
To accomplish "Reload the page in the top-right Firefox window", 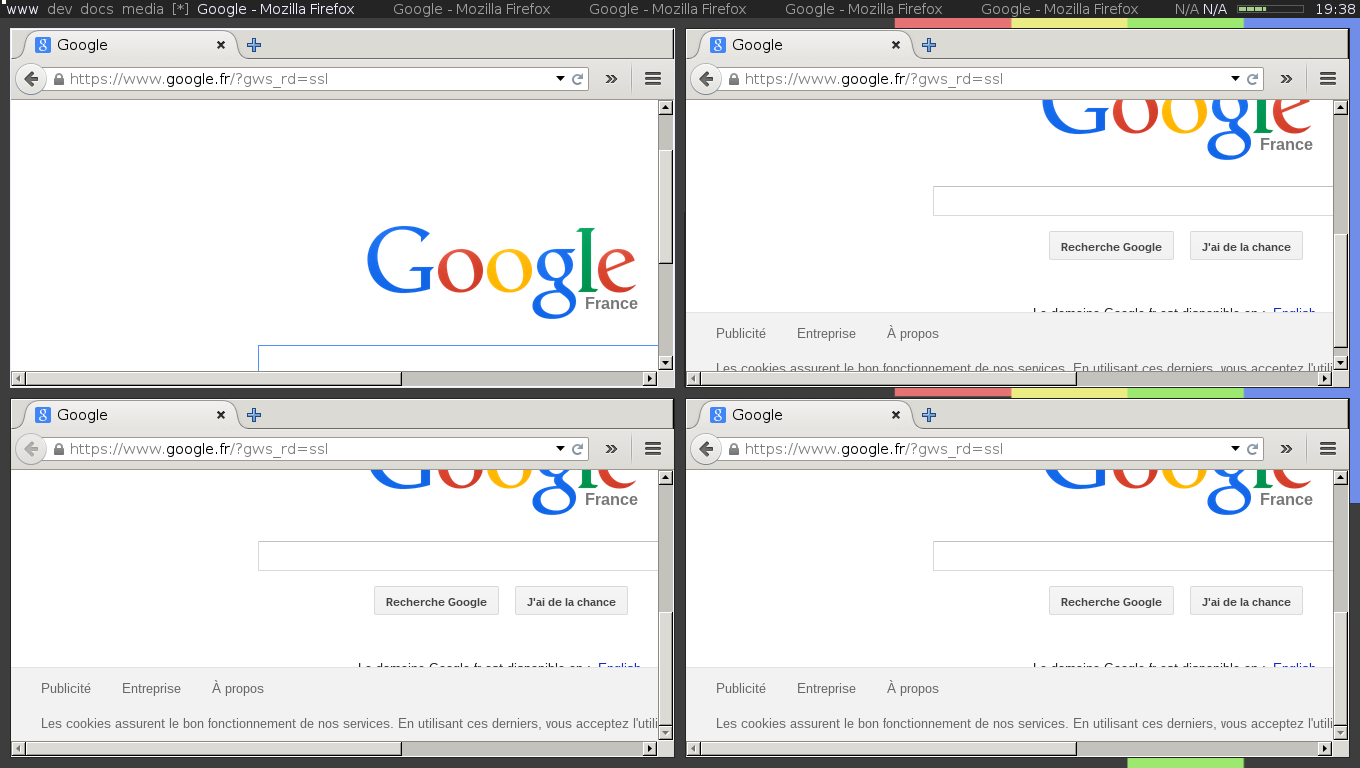I will (x=1252, y=79).
